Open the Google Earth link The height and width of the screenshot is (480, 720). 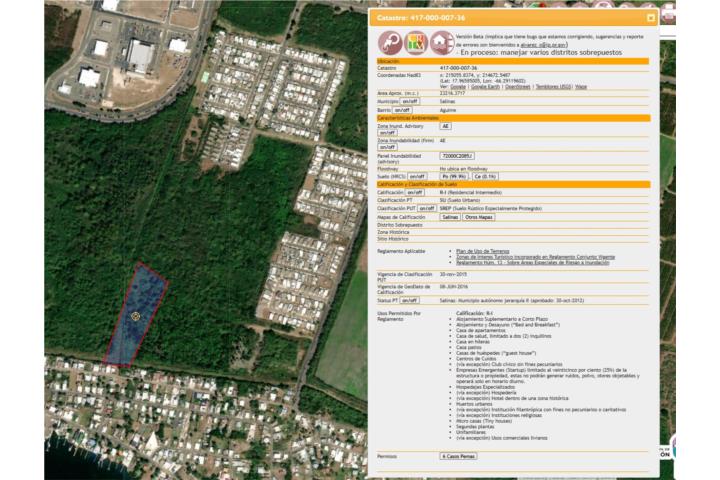tap(485, 86)
